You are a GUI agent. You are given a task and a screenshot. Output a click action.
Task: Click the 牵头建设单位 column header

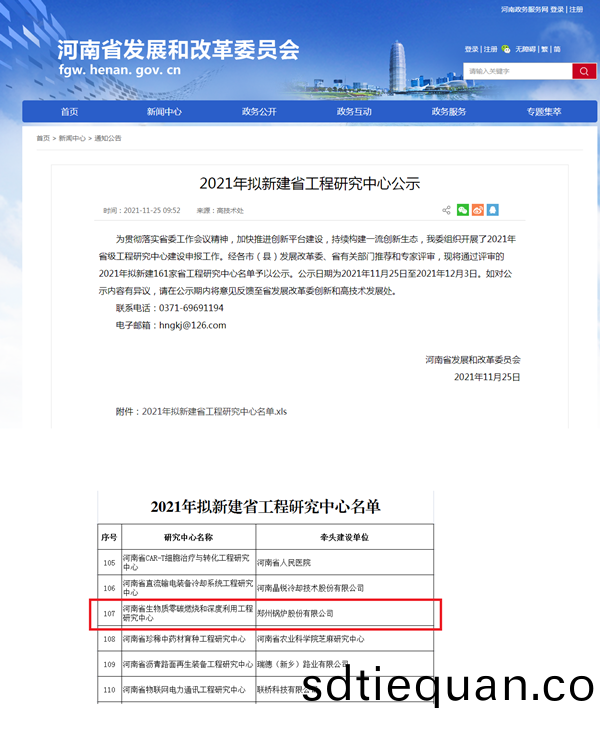point(344,537)
